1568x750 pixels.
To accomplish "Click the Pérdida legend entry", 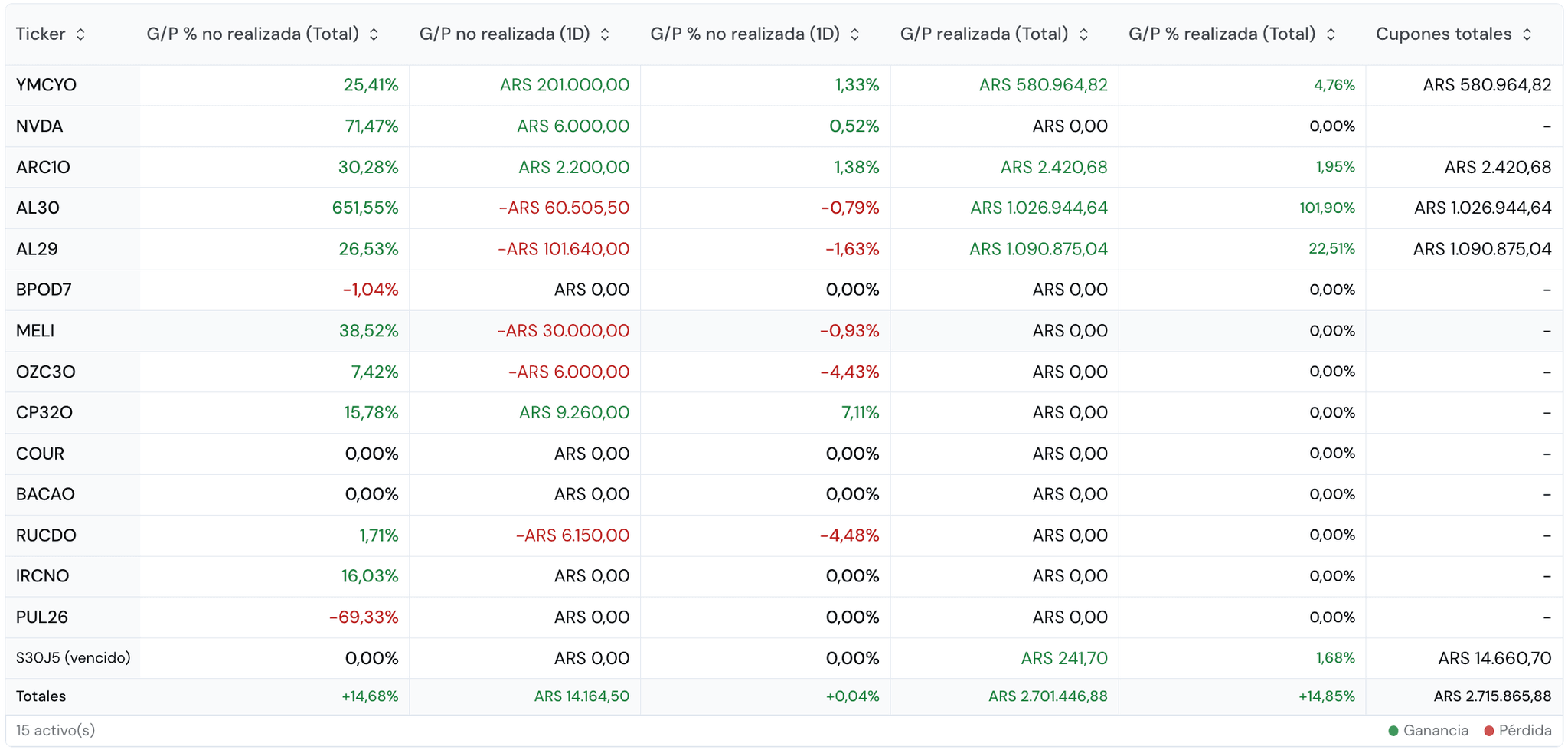I will pos(1517,731).
